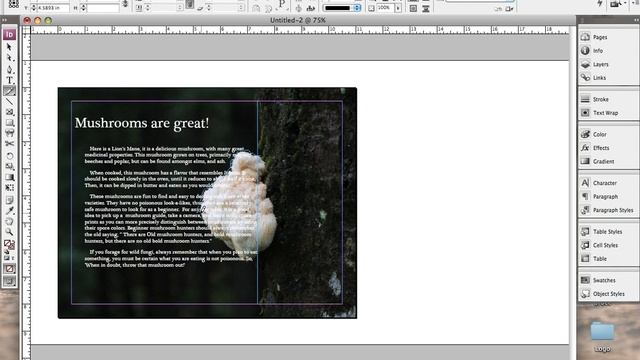Click the 'Mushrooms are great!' headline
This screenshot has width=640, height=360.
[x=142, y=123]
